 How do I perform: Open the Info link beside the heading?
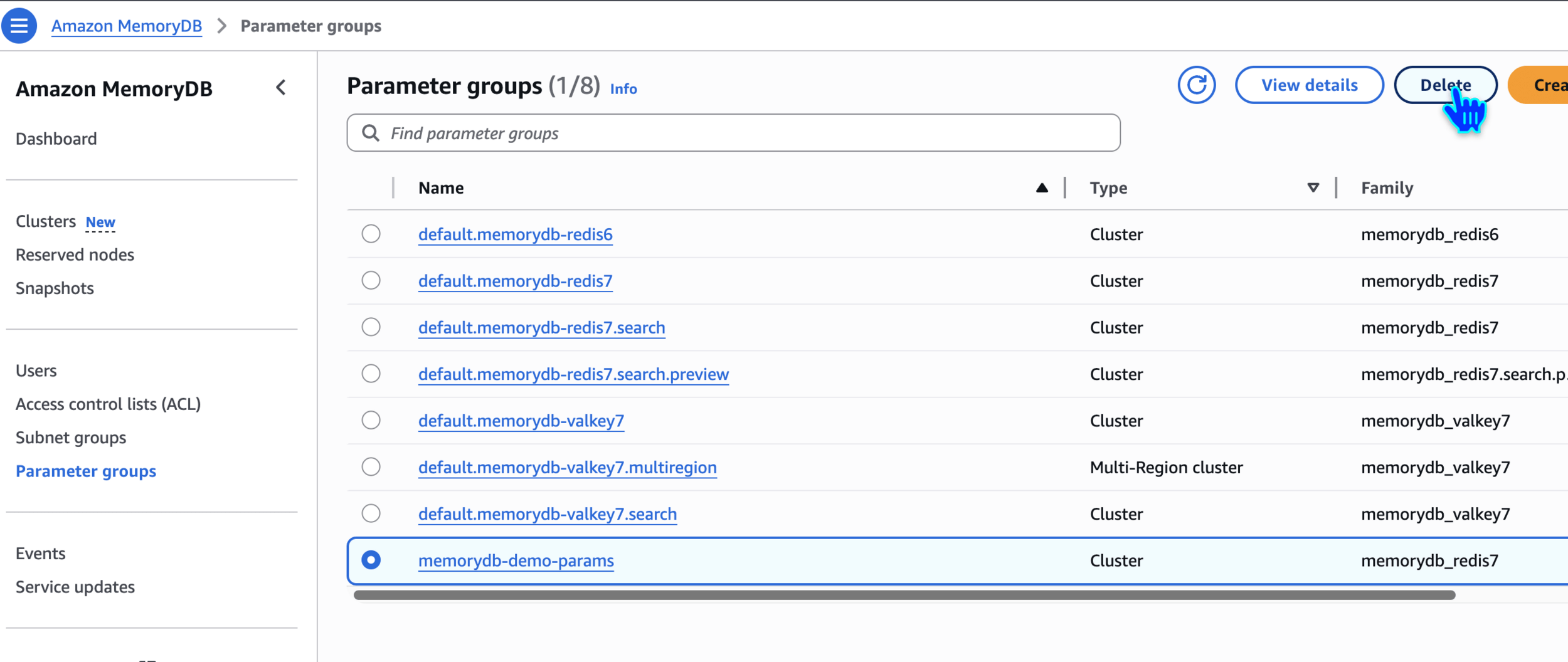pos(623,89)
